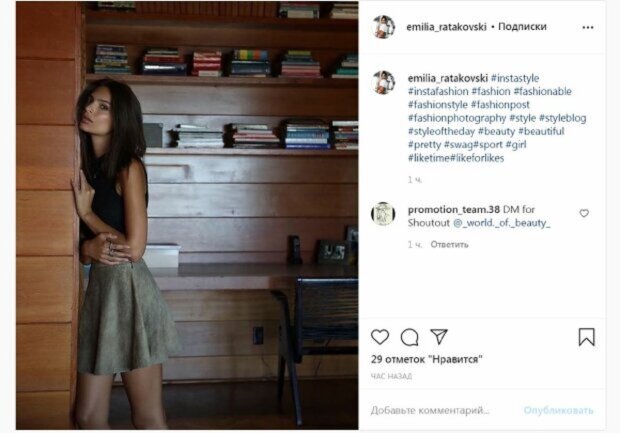Viewport: 620px width, 433px height.
Task: Like the promotion_team.38 comment
Action: click(584, 213)
